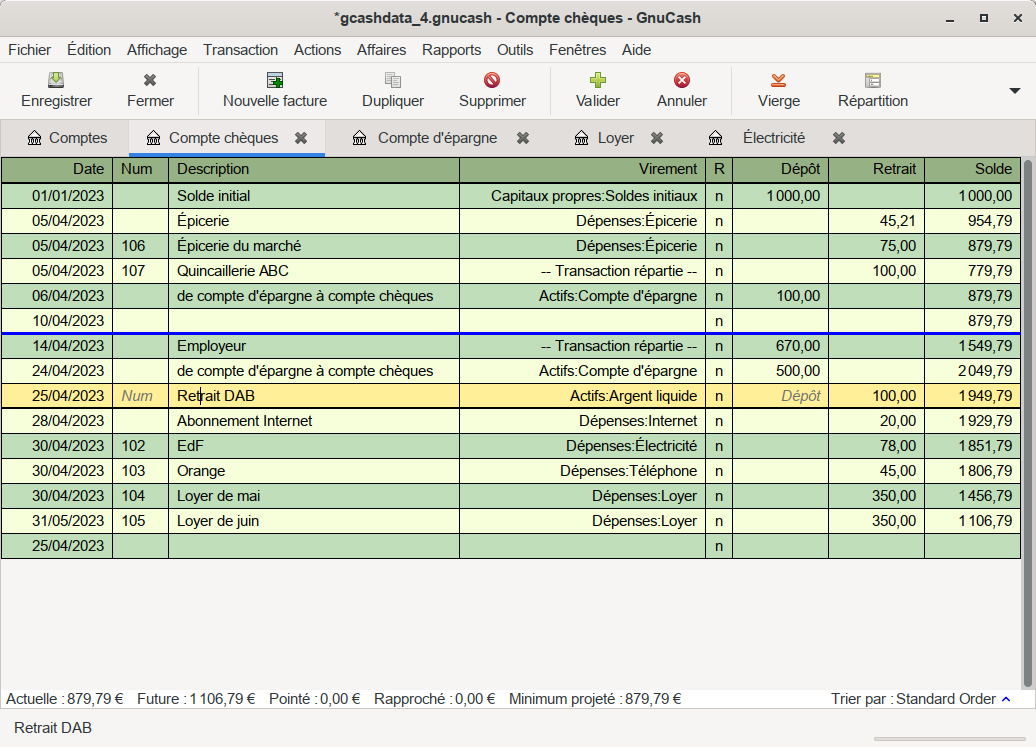This screenshot has width=1036, height=747.
Task: Click the Enregistrer toolbar icon
Action: (56, 81)
